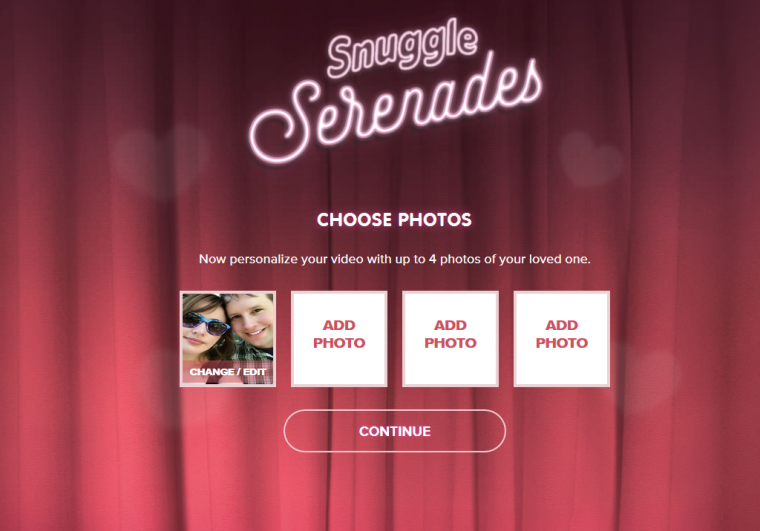Click the uploaded couple photo thumbnail

point(228,339)
